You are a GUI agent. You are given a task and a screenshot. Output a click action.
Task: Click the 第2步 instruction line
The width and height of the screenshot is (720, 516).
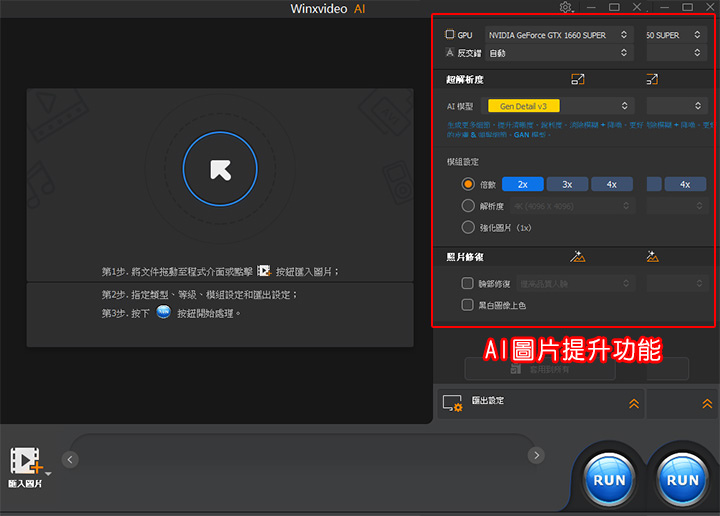tap(199, 294)
